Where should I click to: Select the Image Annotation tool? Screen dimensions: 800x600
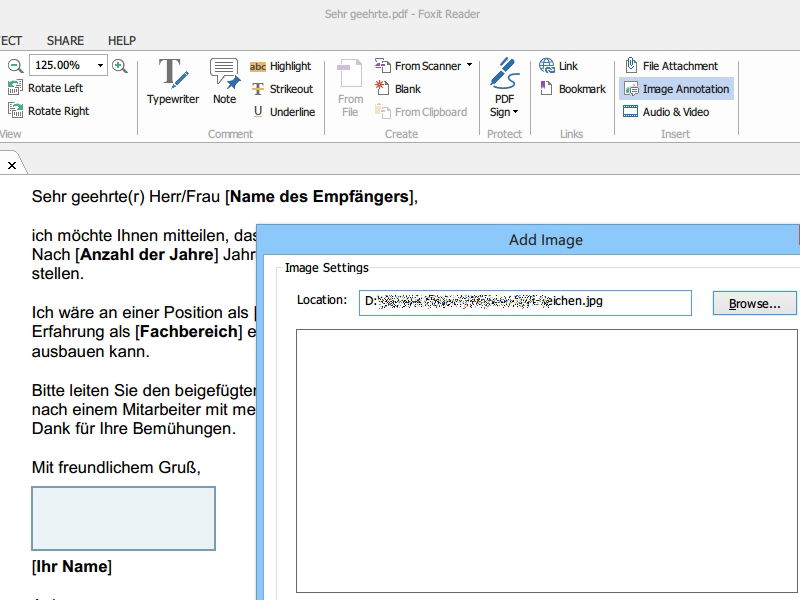click(x=677, y=89)
